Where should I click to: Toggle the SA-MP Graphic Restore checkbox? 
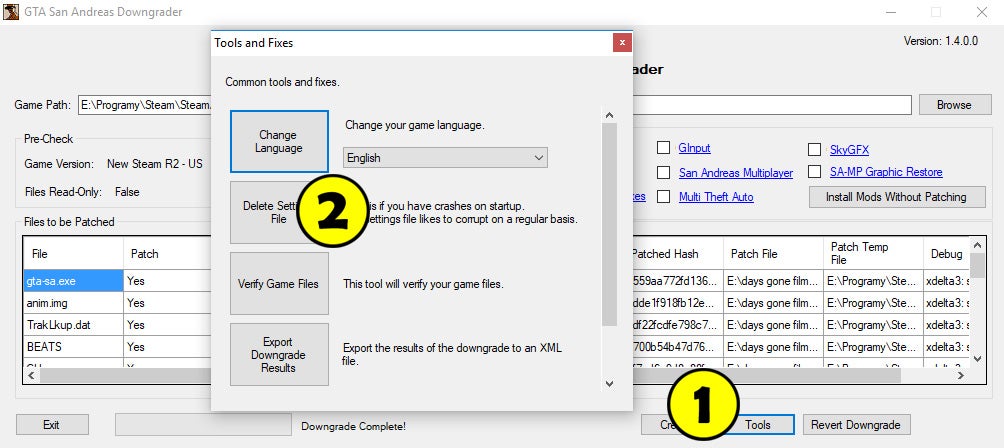point(814,172)
